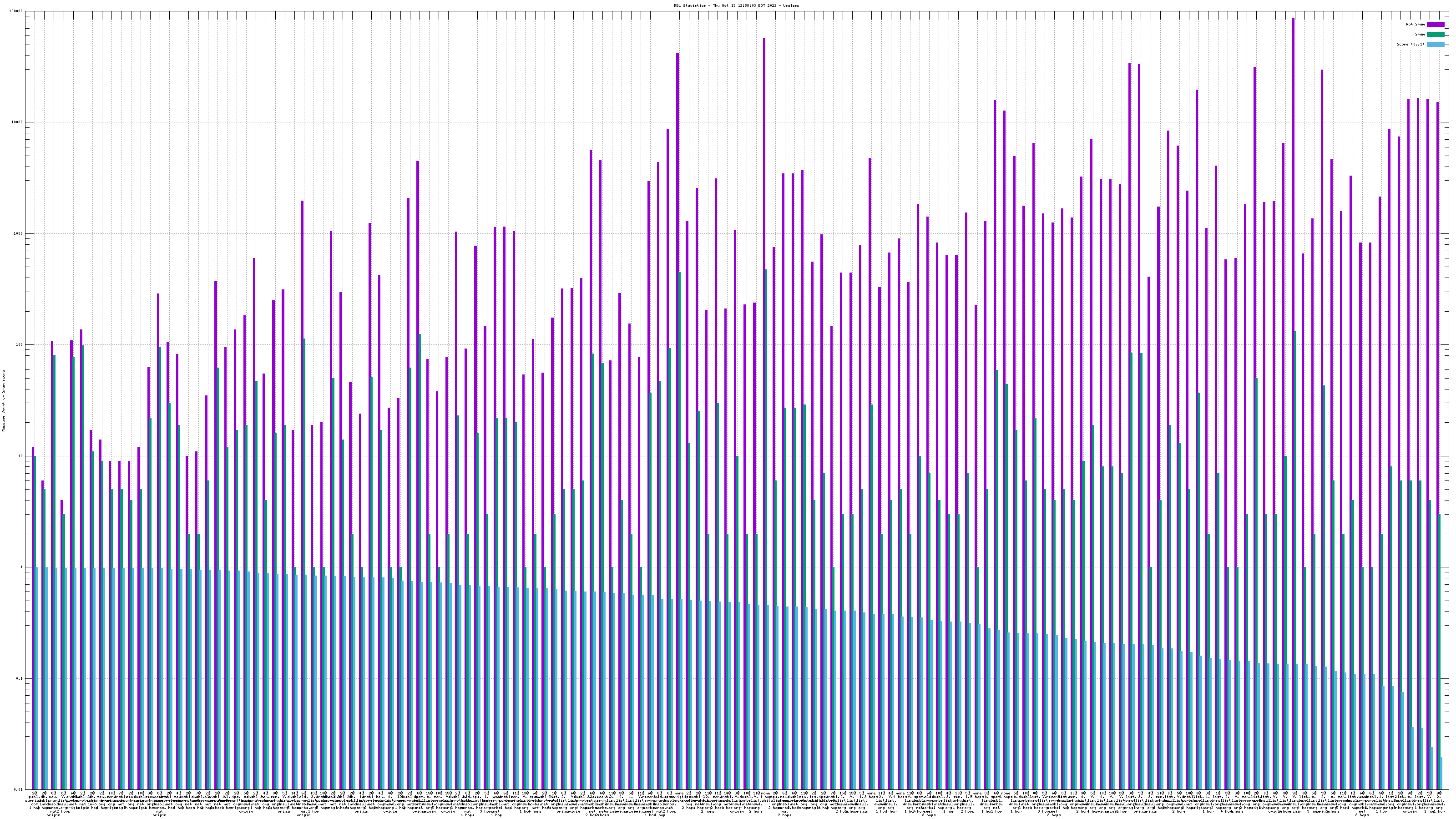Click the light blue Score legend swatch

(x=1436, y=44)
